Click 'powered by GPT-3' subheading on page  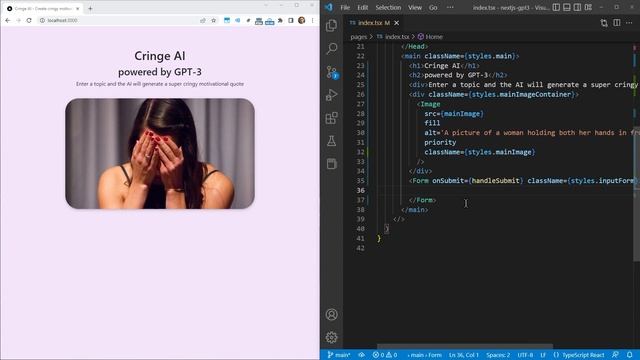pyautogui.click(x=160, y=72)
